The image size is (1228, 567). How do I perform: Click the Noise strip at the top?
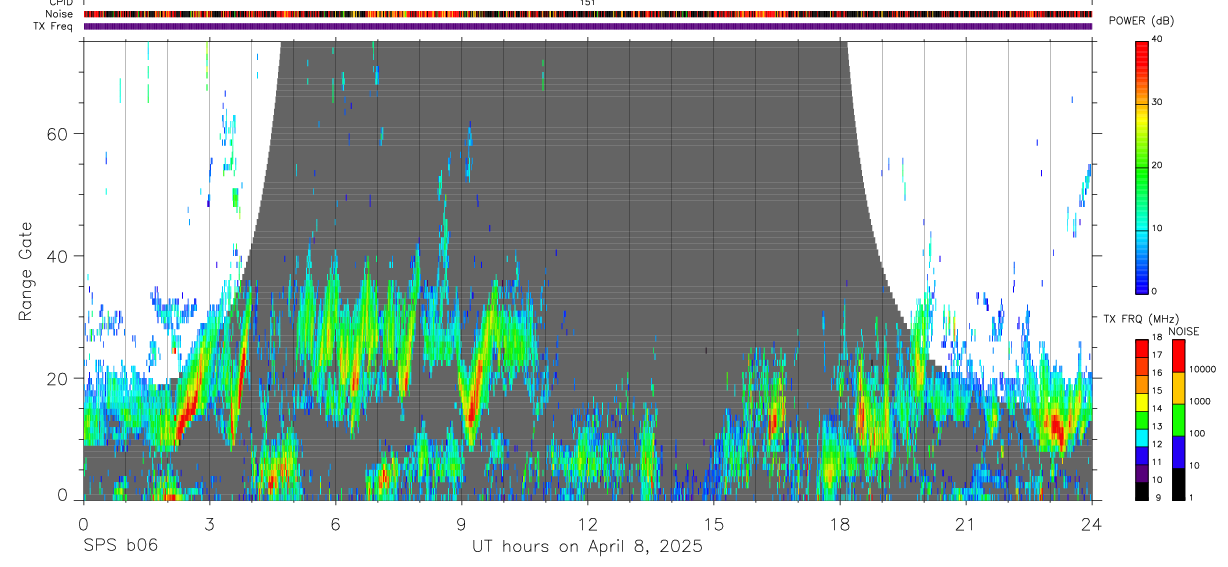coord(587,14)
